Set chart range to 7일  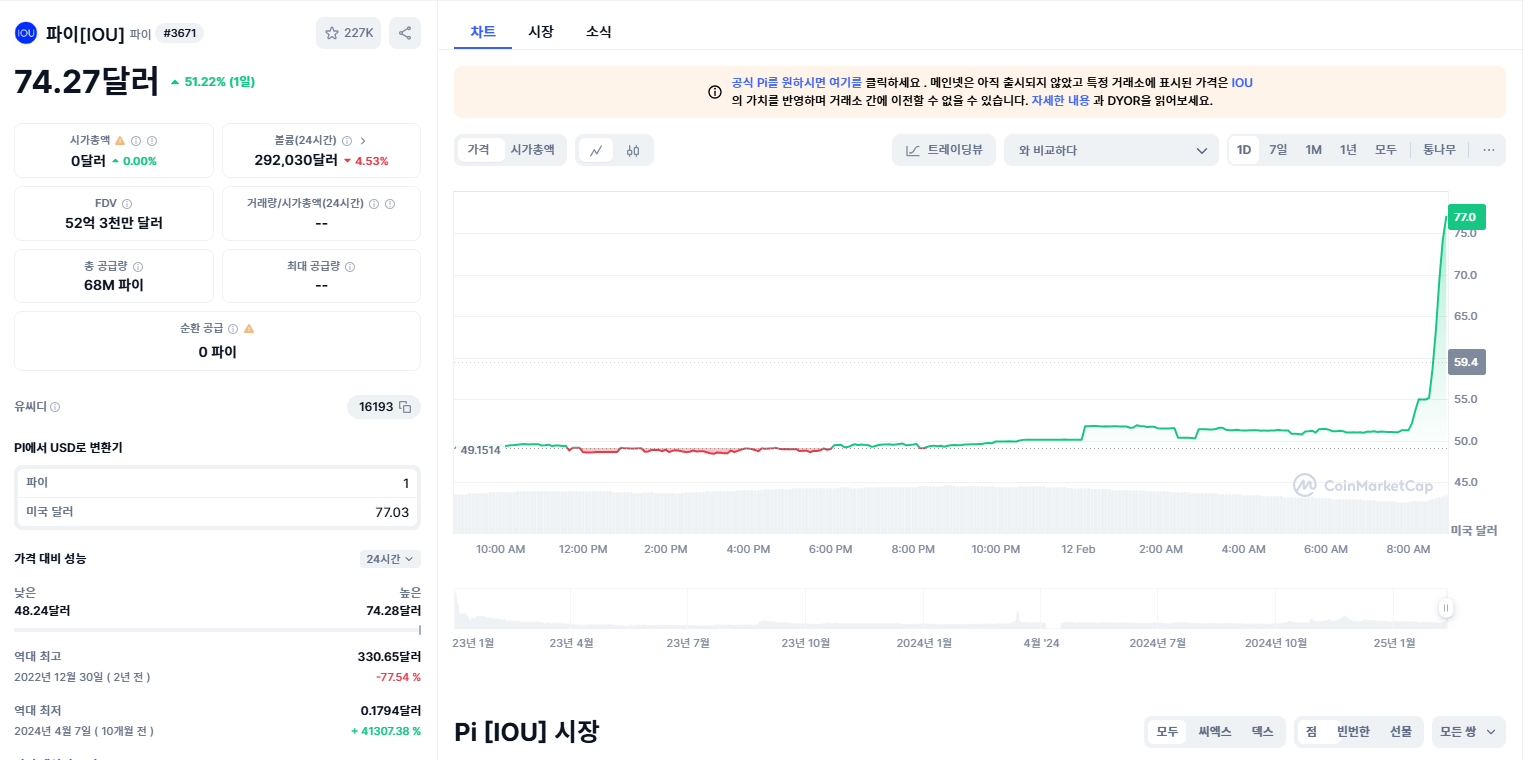(x=1278, y=150)
